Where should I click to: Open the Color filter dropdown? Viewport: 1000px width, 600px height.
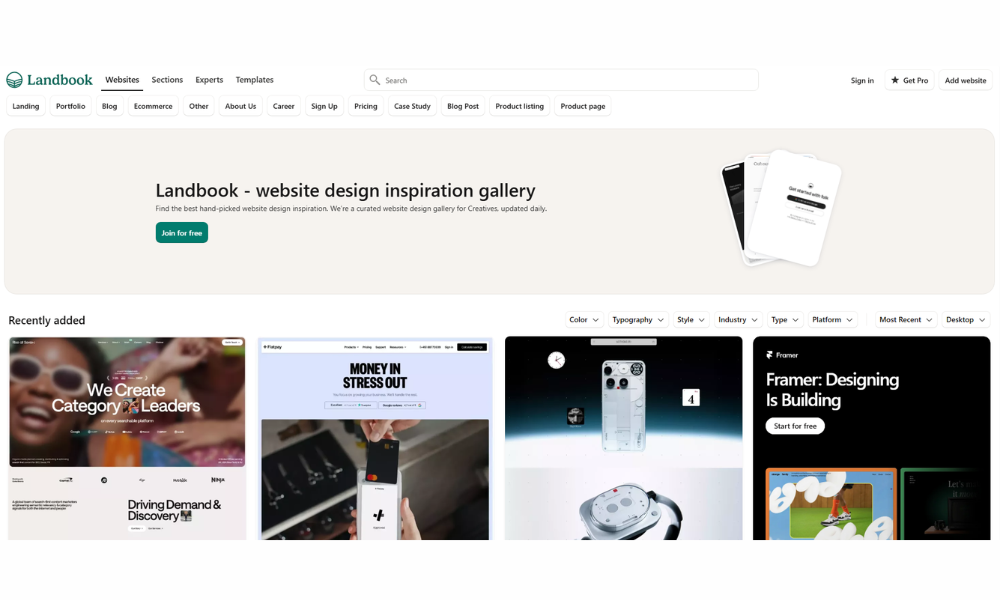pyautogui.click(x=584, y=319)
